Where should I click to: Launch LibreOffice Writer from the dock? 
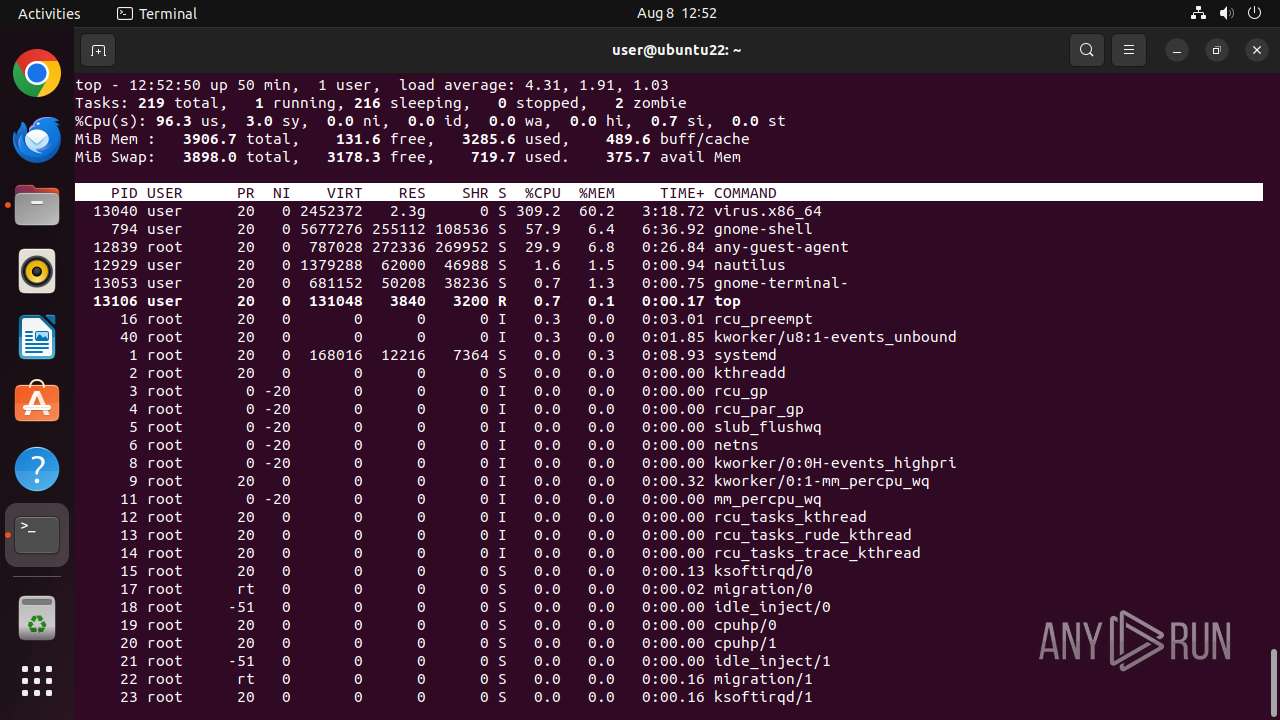(37, 337)
